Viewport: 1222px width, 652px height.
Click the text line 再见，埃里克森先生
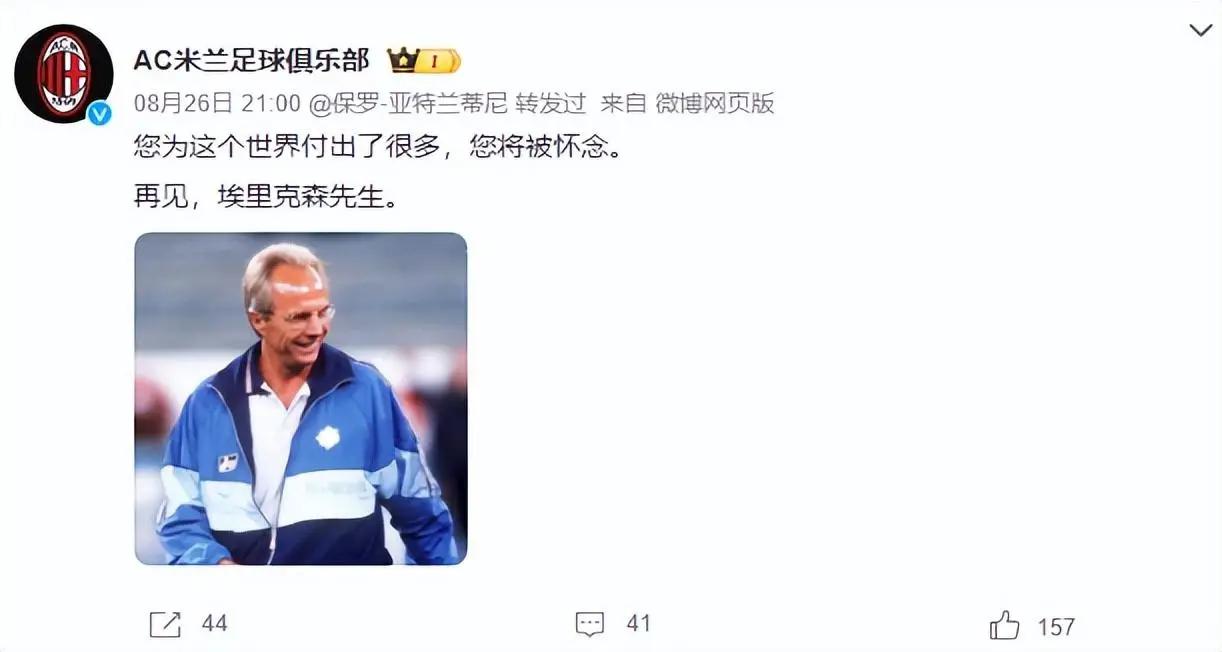266,194
